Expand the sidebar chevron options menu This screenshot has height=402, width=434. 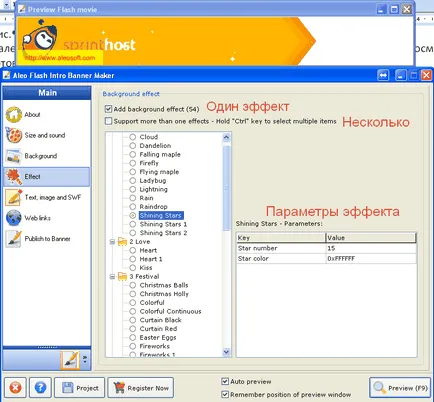coord(85,359)
